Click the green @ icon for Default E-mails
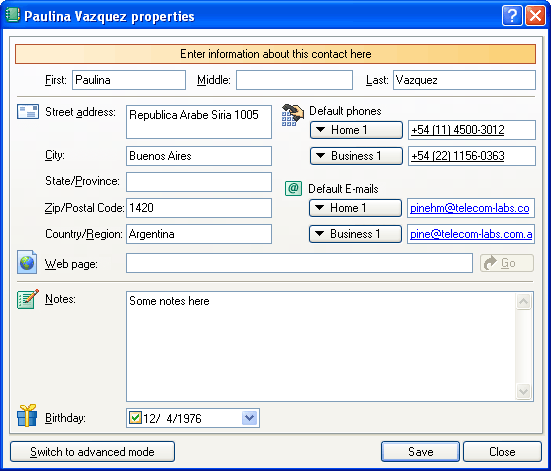 pyautogui.click(x=293, y=188)
